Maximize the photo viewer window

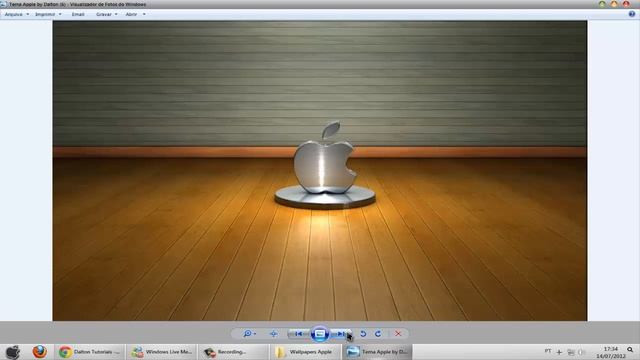pos(614,4)
